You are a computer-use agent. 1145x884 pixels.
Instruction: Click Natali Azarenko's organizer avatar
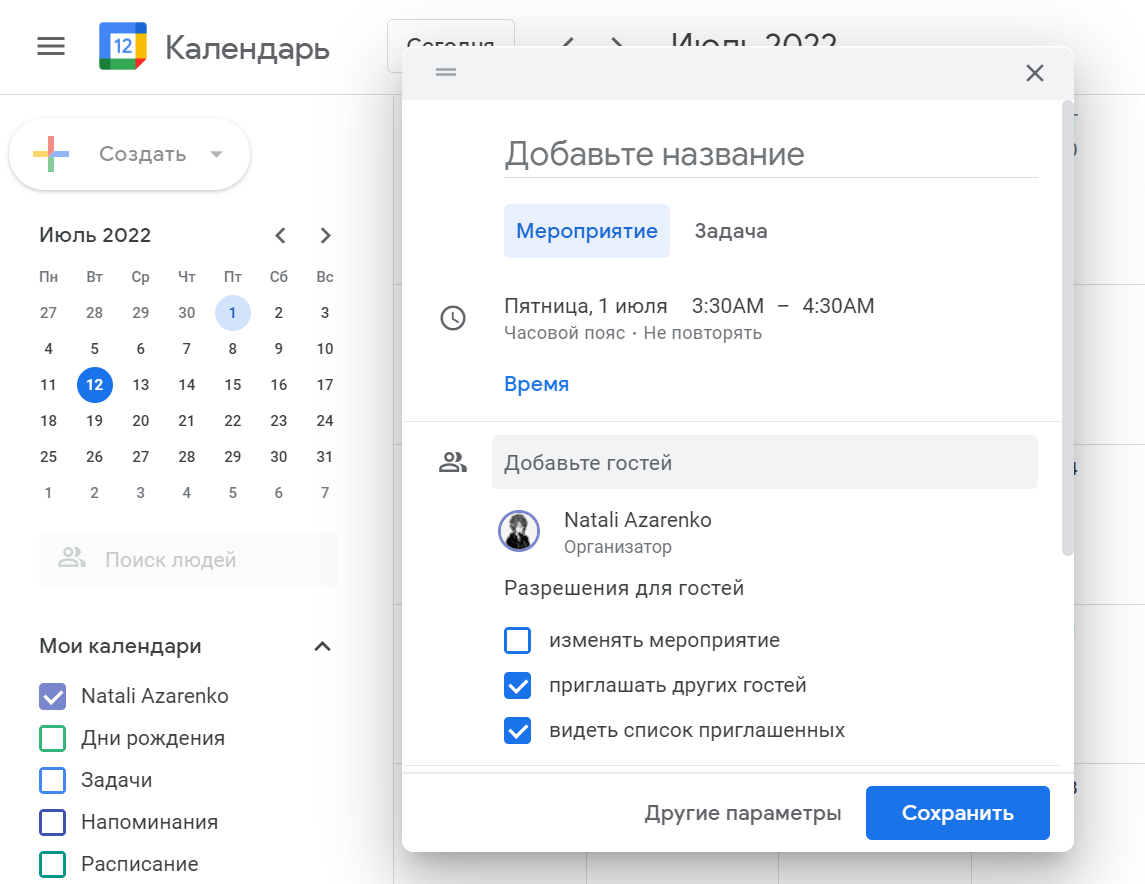518,531
